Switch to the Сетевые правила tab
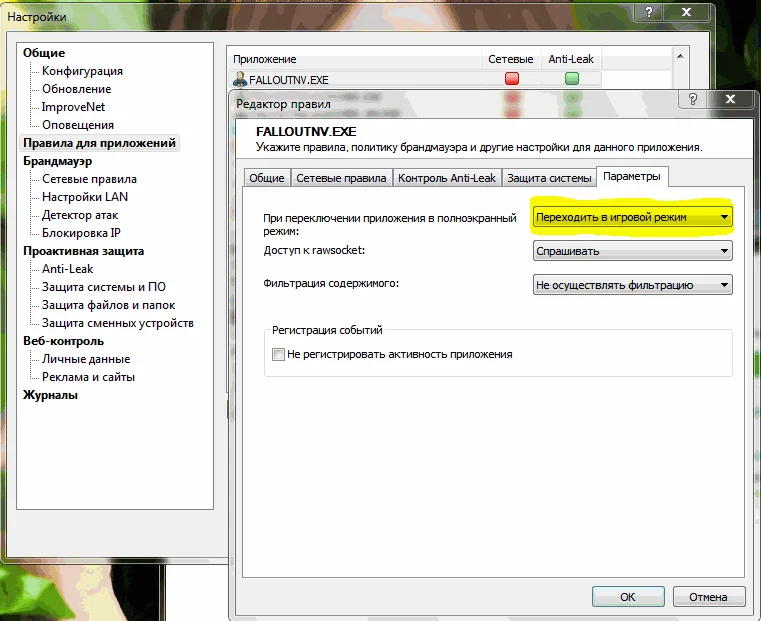The image size is (761, 621). tap(341, 178)
